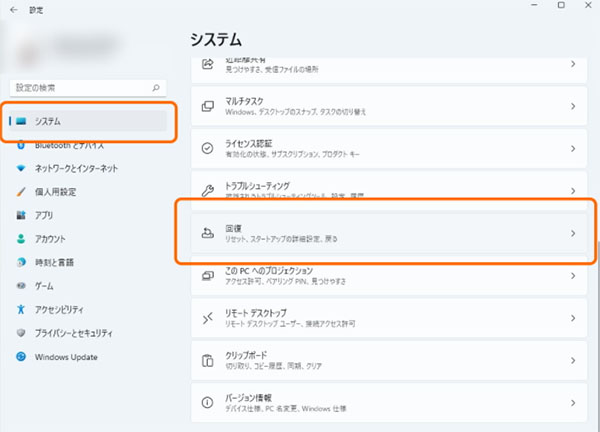Open ライセンス認証 via its right chevron
Viewport: 600px width, 432px height.
[x=573, y=148]
